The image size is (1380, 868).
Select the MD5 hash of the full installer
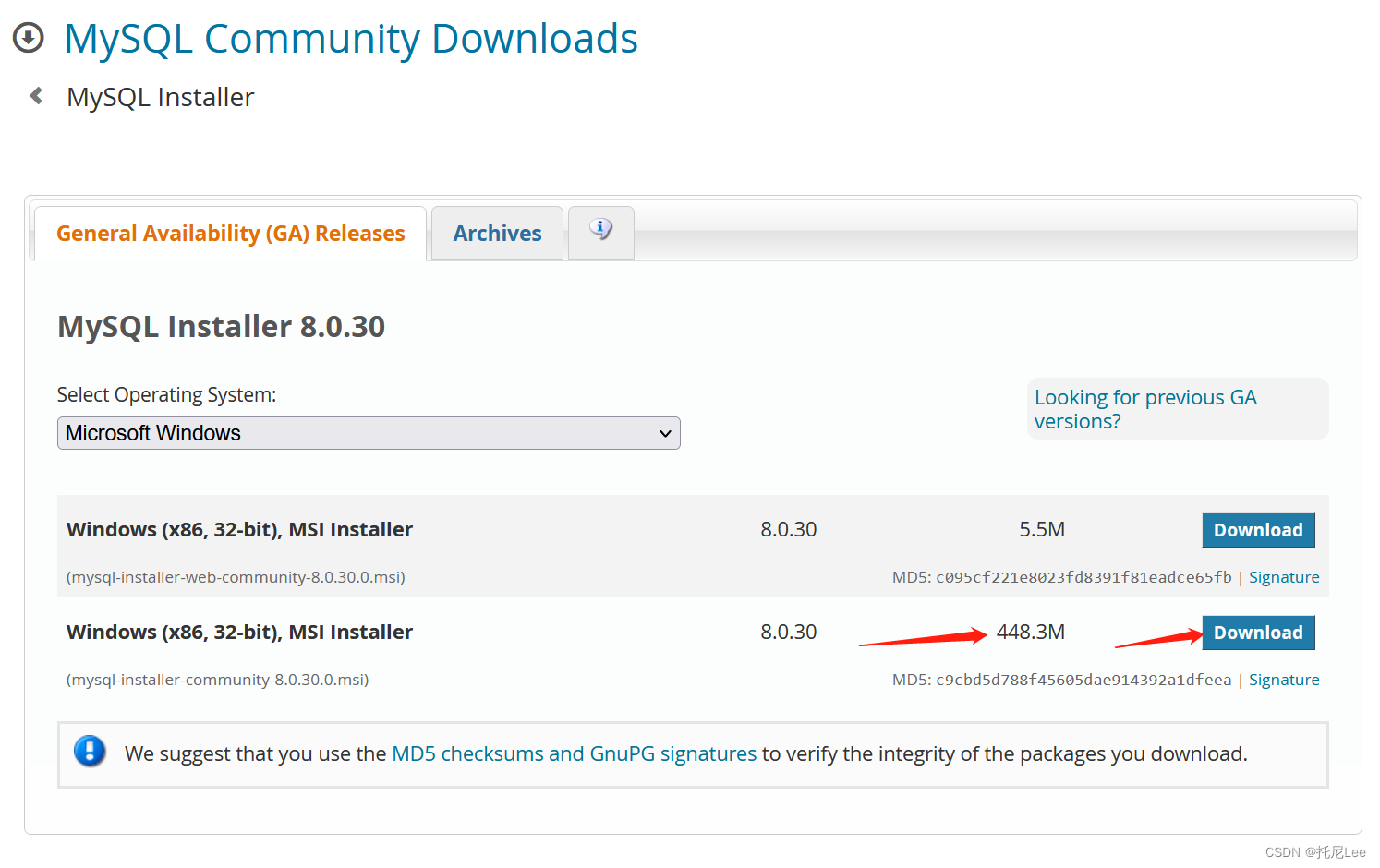tap(1083, 679)
